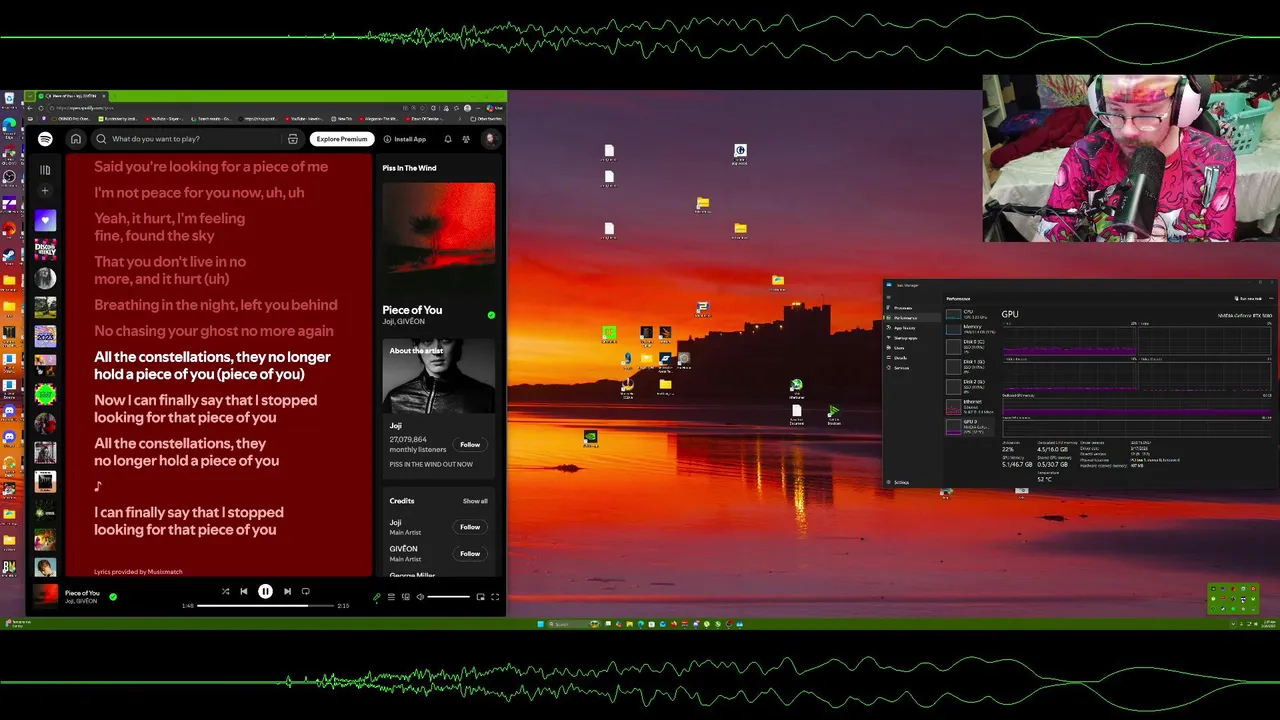Skip to the next track

click(287, 591)
